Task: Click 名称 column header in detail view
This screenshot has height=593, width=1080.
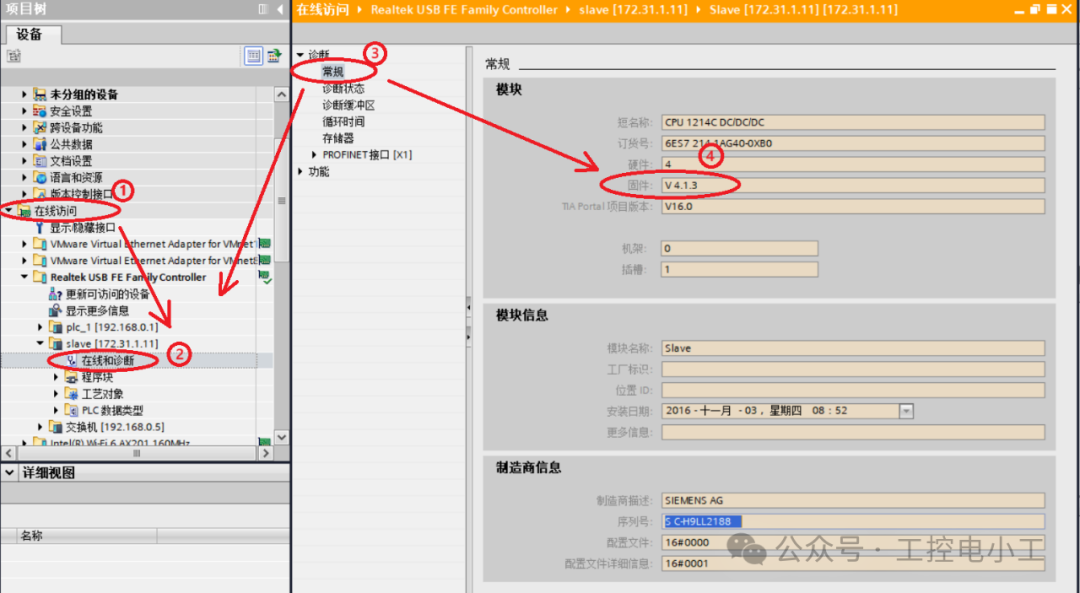Action: pos(87,535)
